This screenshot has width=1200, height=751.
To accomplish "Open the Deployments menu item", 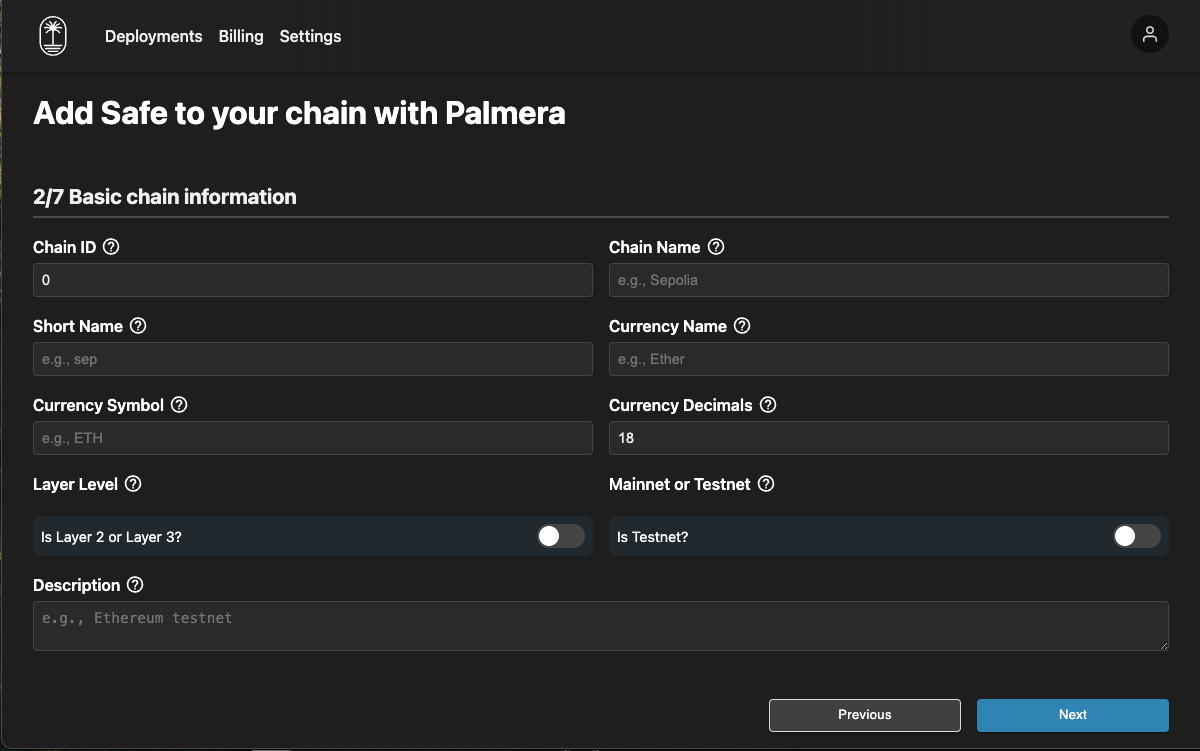I will click(x=153, y=36).
